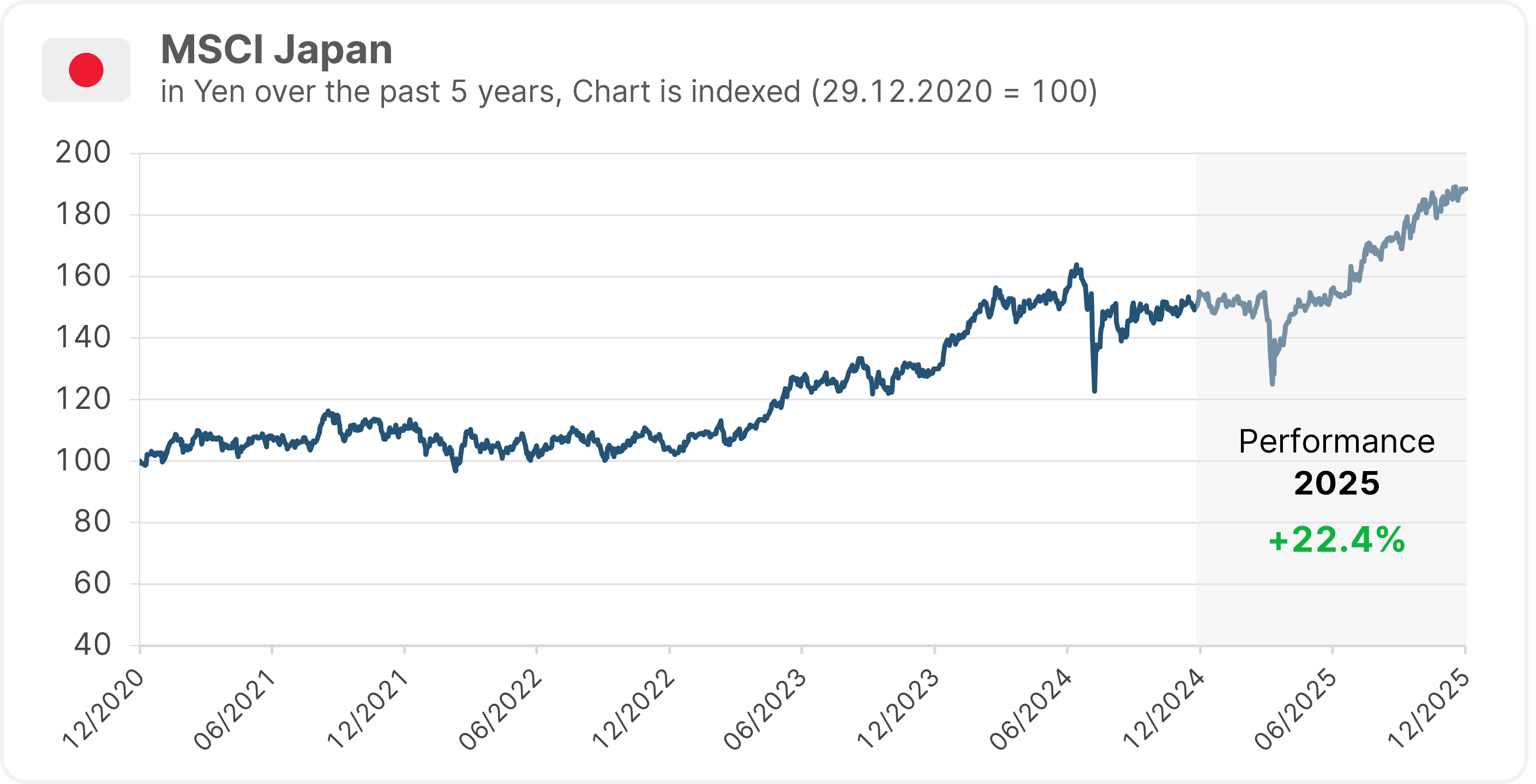
Task: Click the Performance label text
Action: coord(1336,442)
